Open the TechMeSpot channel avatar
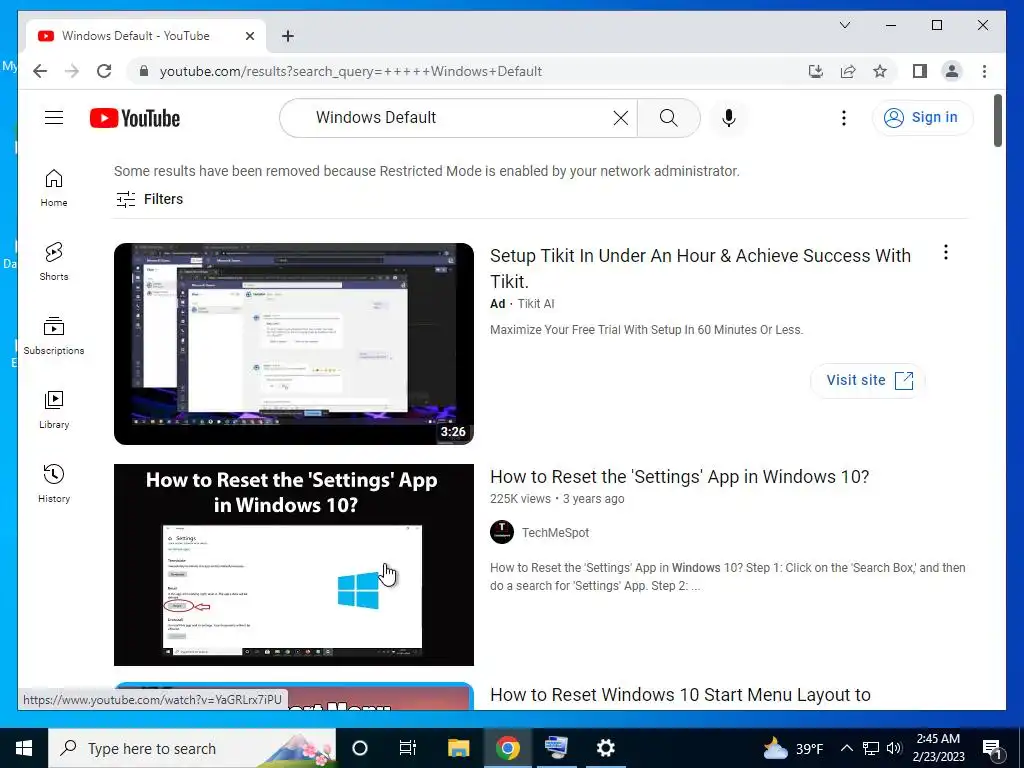The image size is (1024, 768). click(502, 532)
